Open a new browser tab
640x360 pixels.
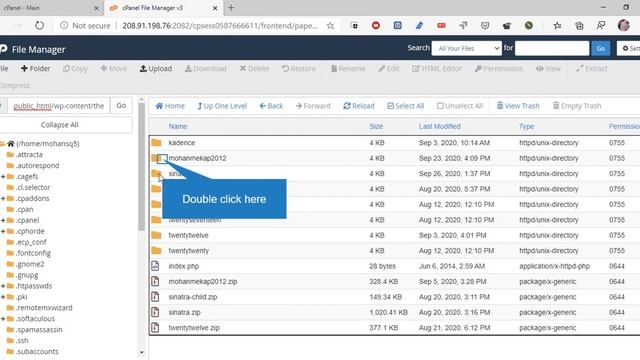[231, 8]
